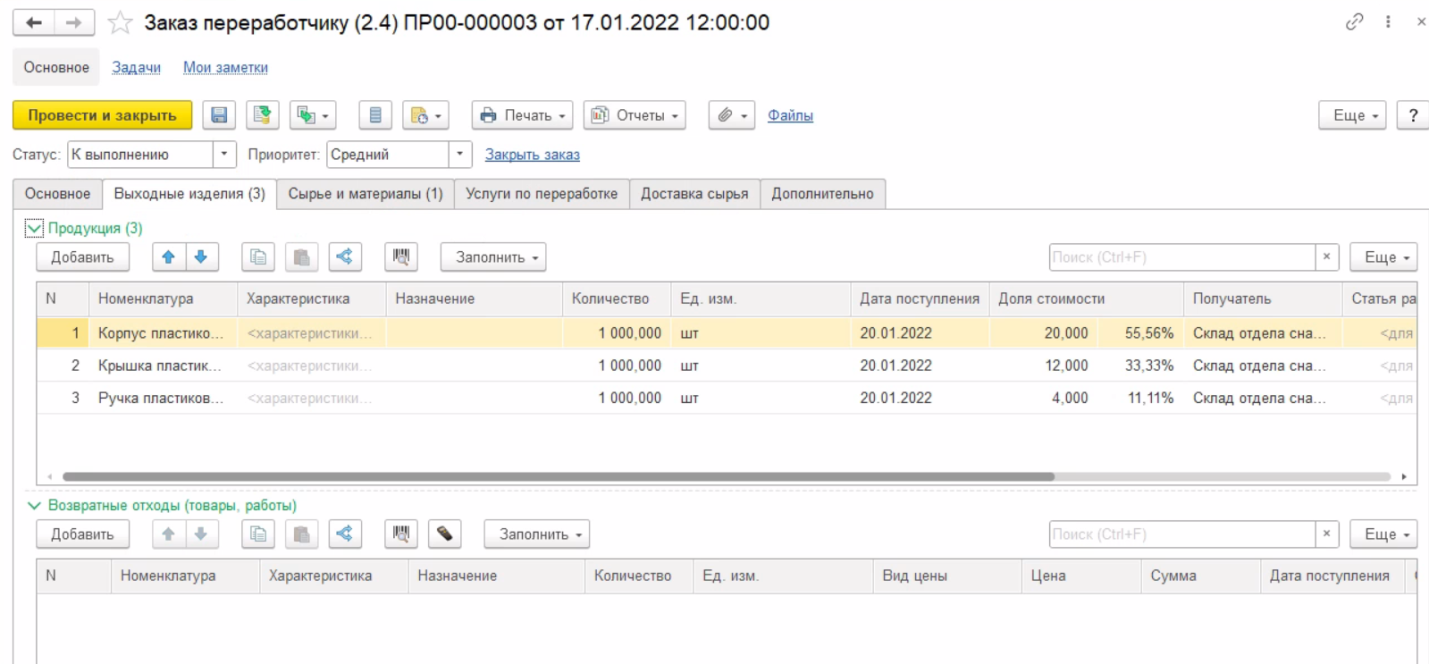The height and width of the screenshot is (664, 1429).
Task: Click the favorites star next to document title
Action: click(120, 22)
